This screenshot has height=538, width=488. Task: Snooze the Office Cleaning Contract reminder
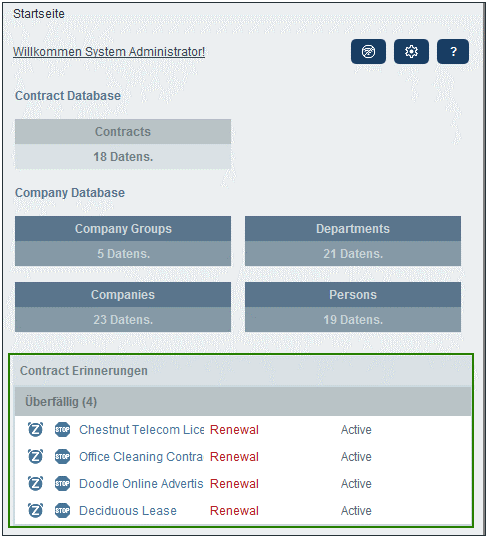tap(35, 456)
